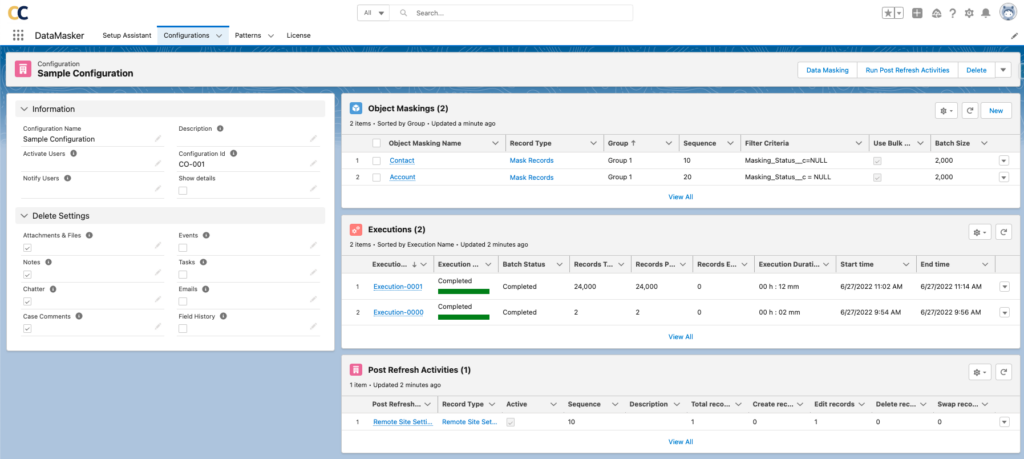Select the Contact row checkbox
This screenshot has height=459, width=1024.
(376, 160)
